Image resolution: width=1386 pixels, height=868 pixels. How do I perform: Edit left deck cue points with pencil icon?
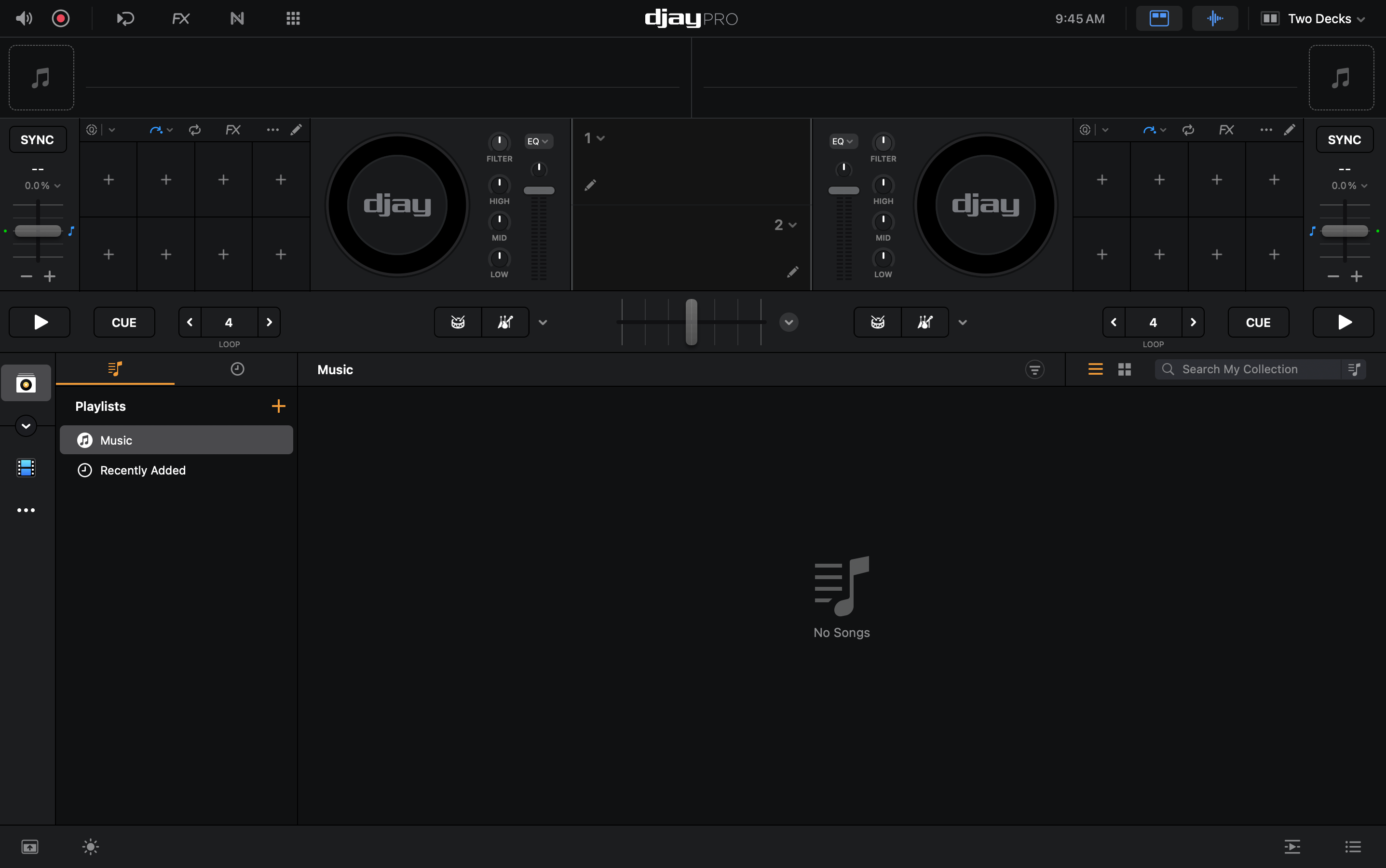pos(296,130)
